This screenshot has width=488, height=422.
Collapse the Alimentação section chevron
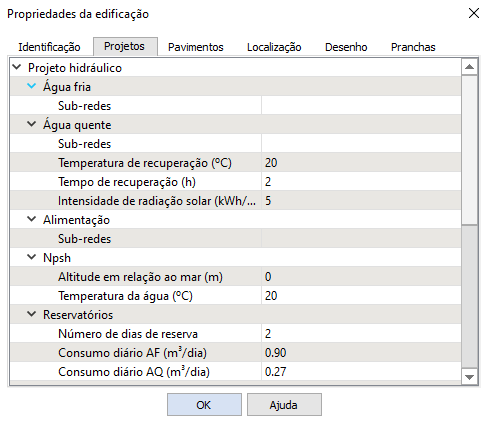tap(31, 219)
